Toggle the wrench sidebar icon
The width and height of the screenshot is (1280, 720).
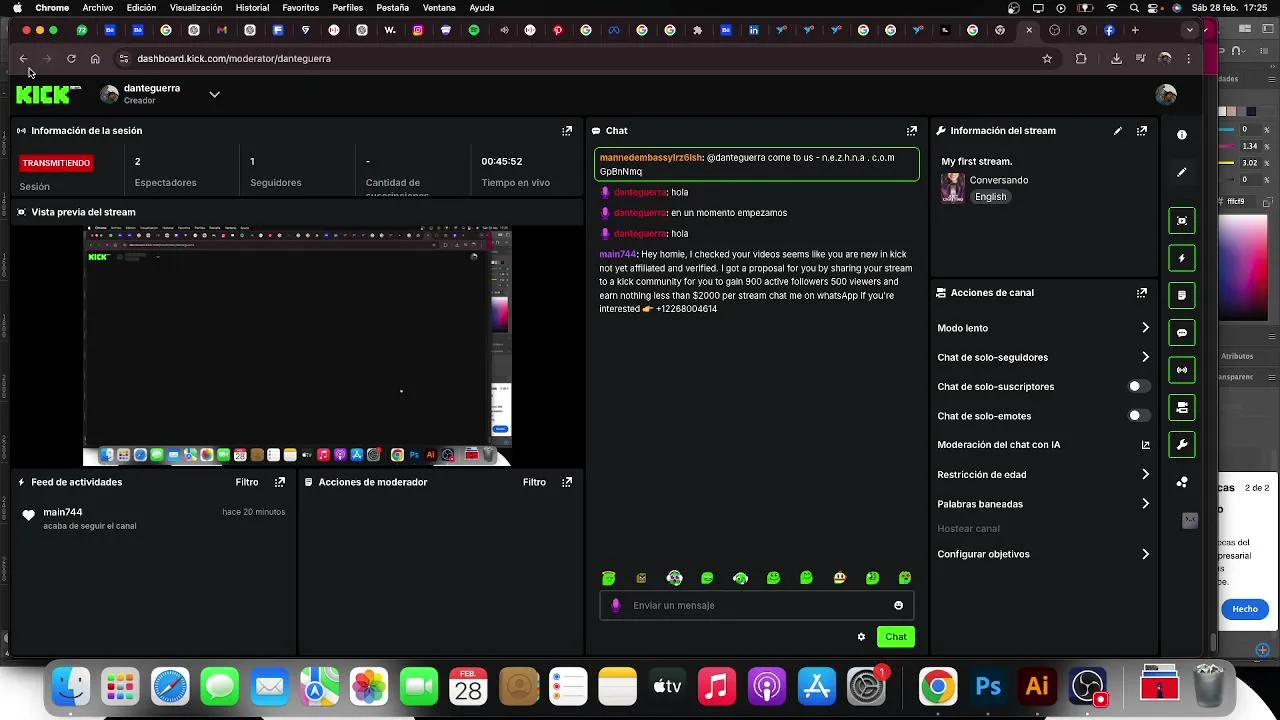click(1182, 445)
